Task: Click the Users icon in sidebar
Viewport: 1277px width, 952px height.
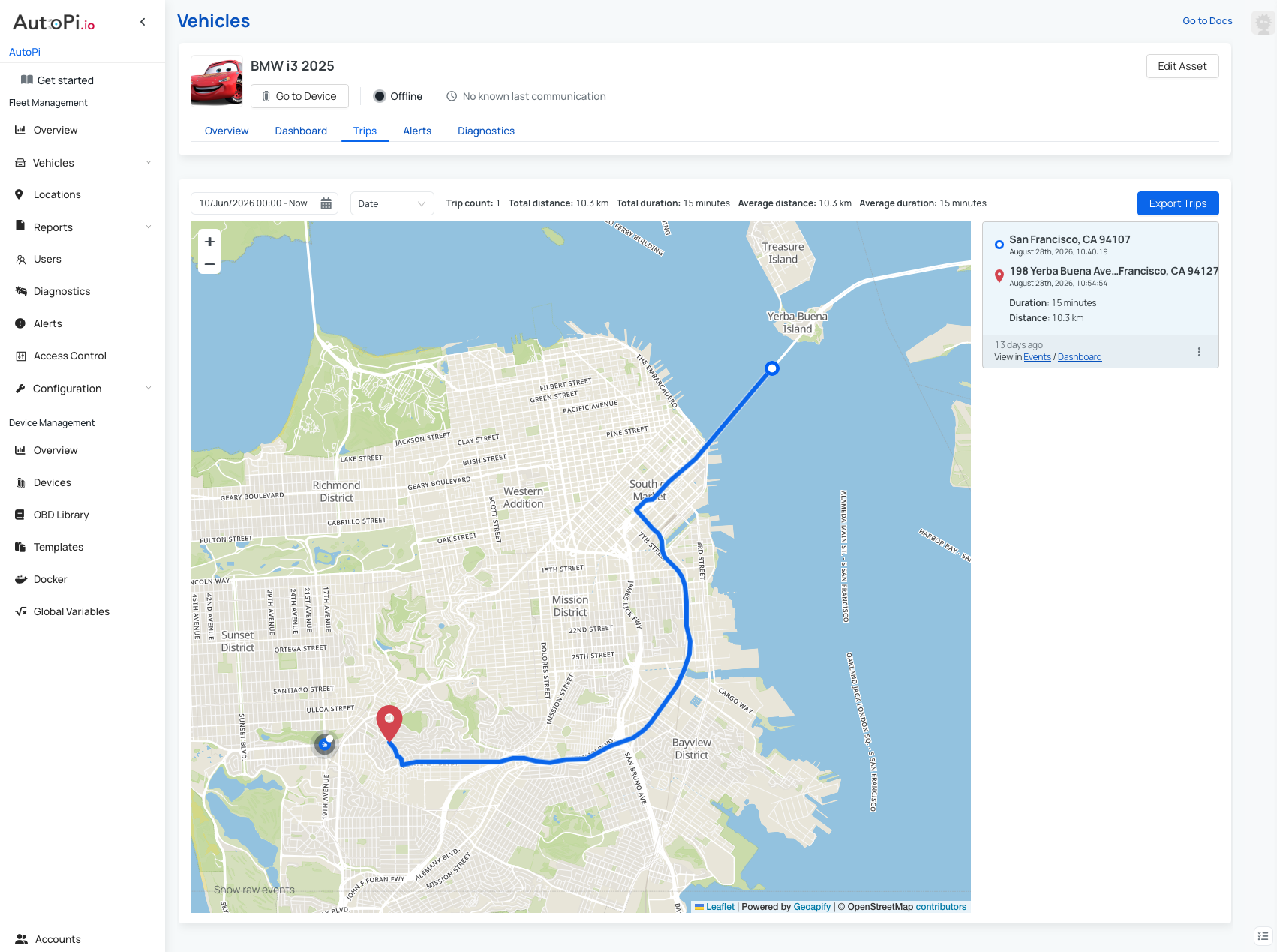Action: 20,260
